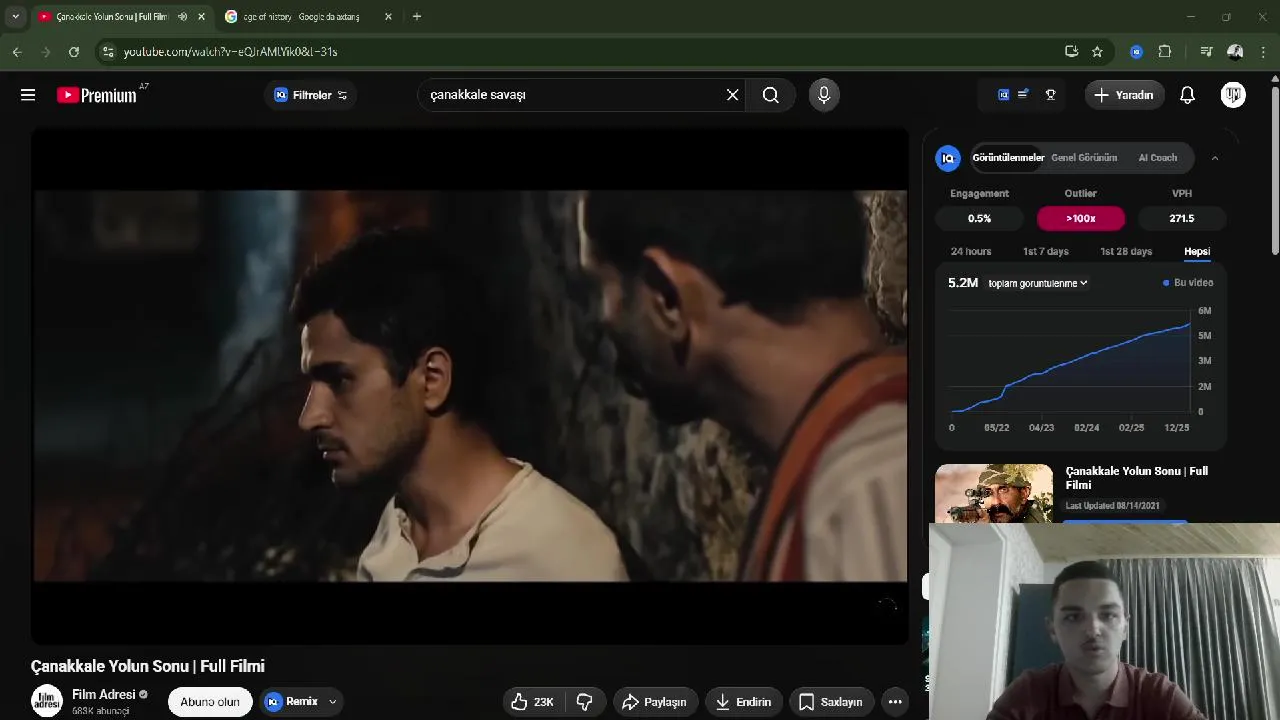1280x720 pixels.
Task: Go to YouTube Premium home logo
Action: point(97,95)
